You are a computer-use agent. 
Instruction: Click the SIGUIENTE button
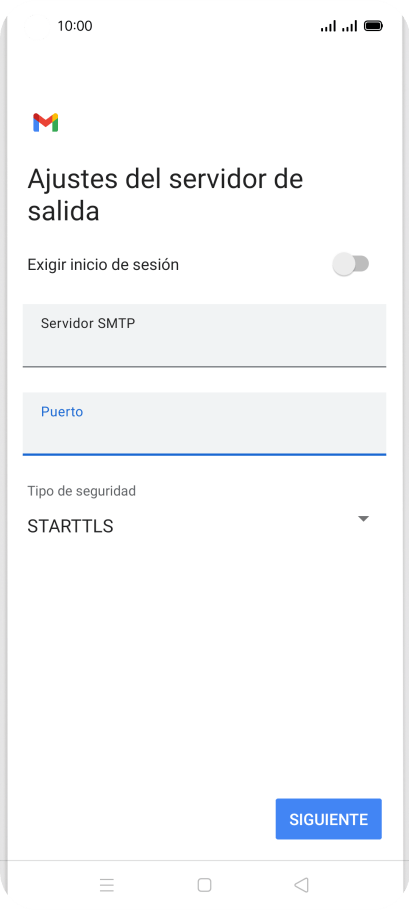[328, 819]
